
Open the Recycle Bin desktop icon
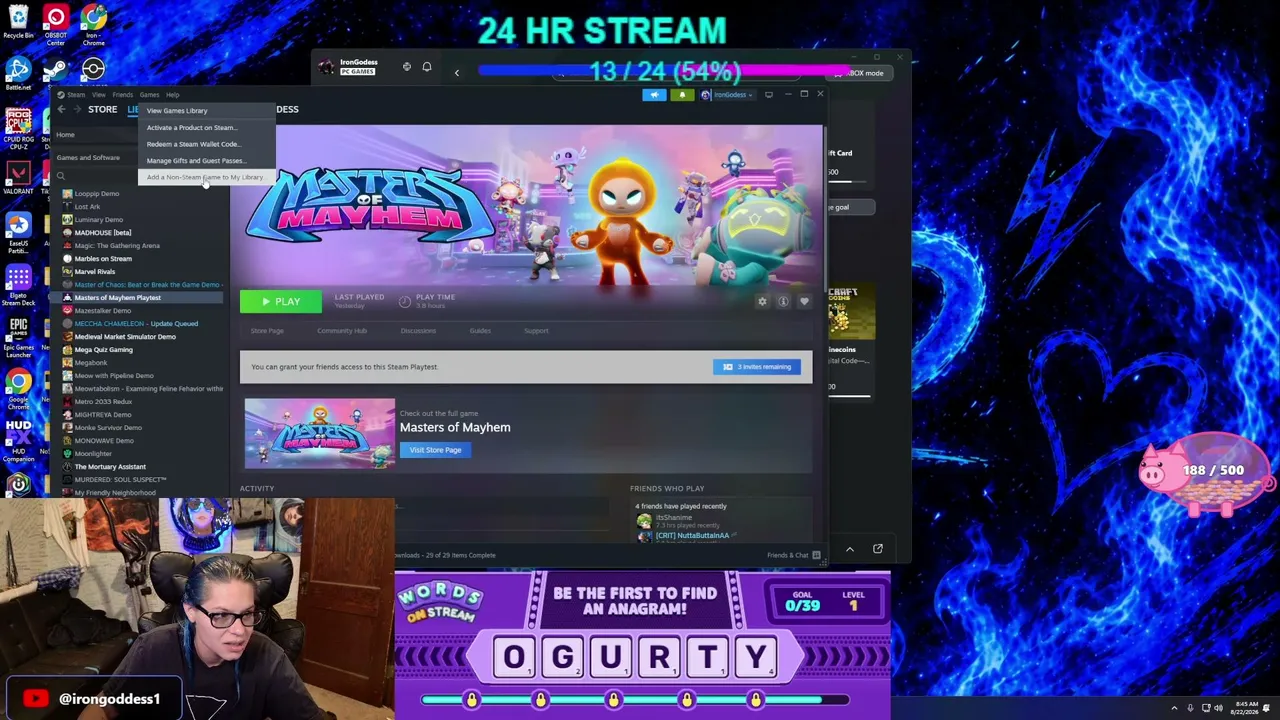click(x=18, y=22)
